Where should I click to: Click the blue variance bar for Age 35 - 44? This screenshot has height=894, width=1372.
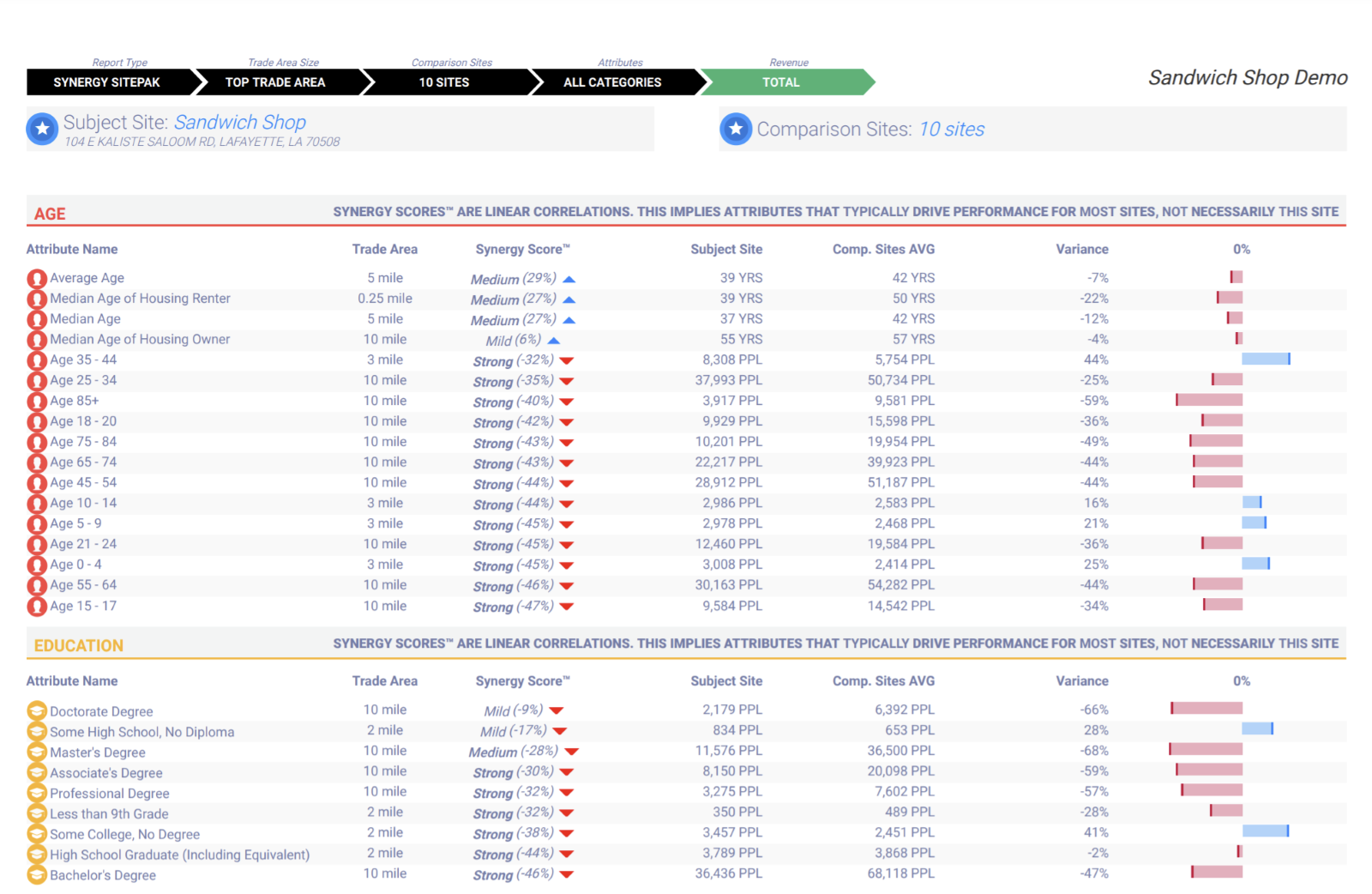(x=1266, y=359)
